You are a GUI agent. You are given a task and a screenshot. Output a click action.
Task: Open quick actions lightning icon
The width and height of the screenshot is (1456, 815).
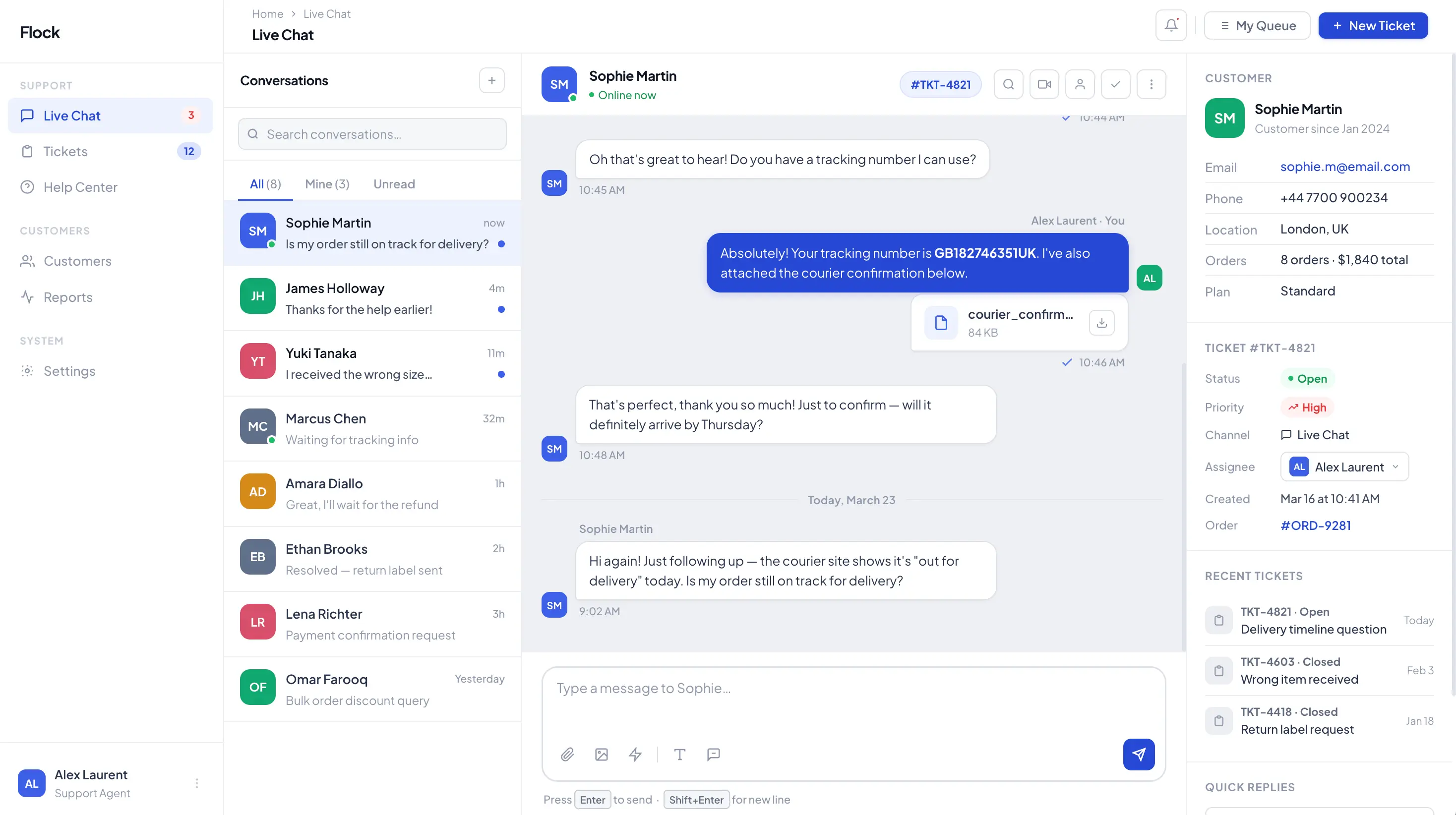[635, 755]
